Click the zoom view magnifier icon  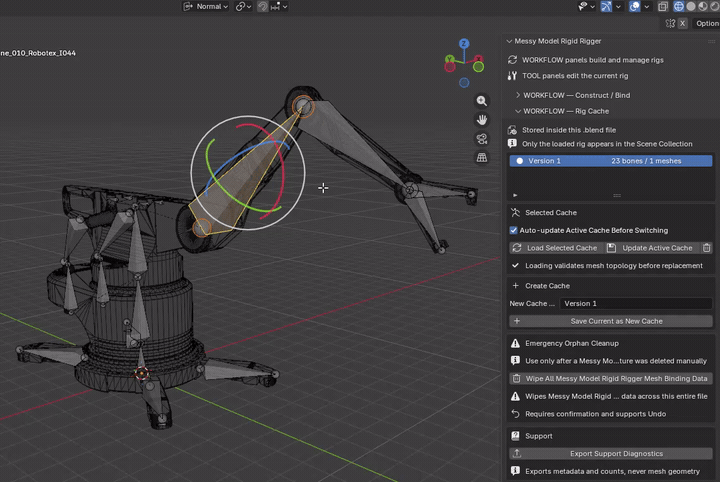[481, 101]
